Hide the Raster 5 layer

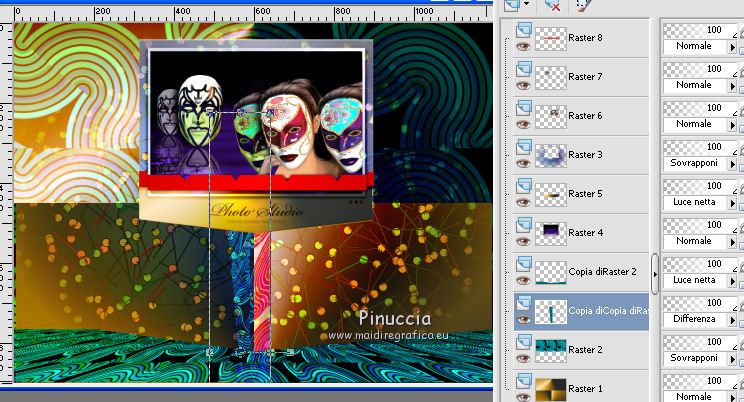tap(523, 202)
